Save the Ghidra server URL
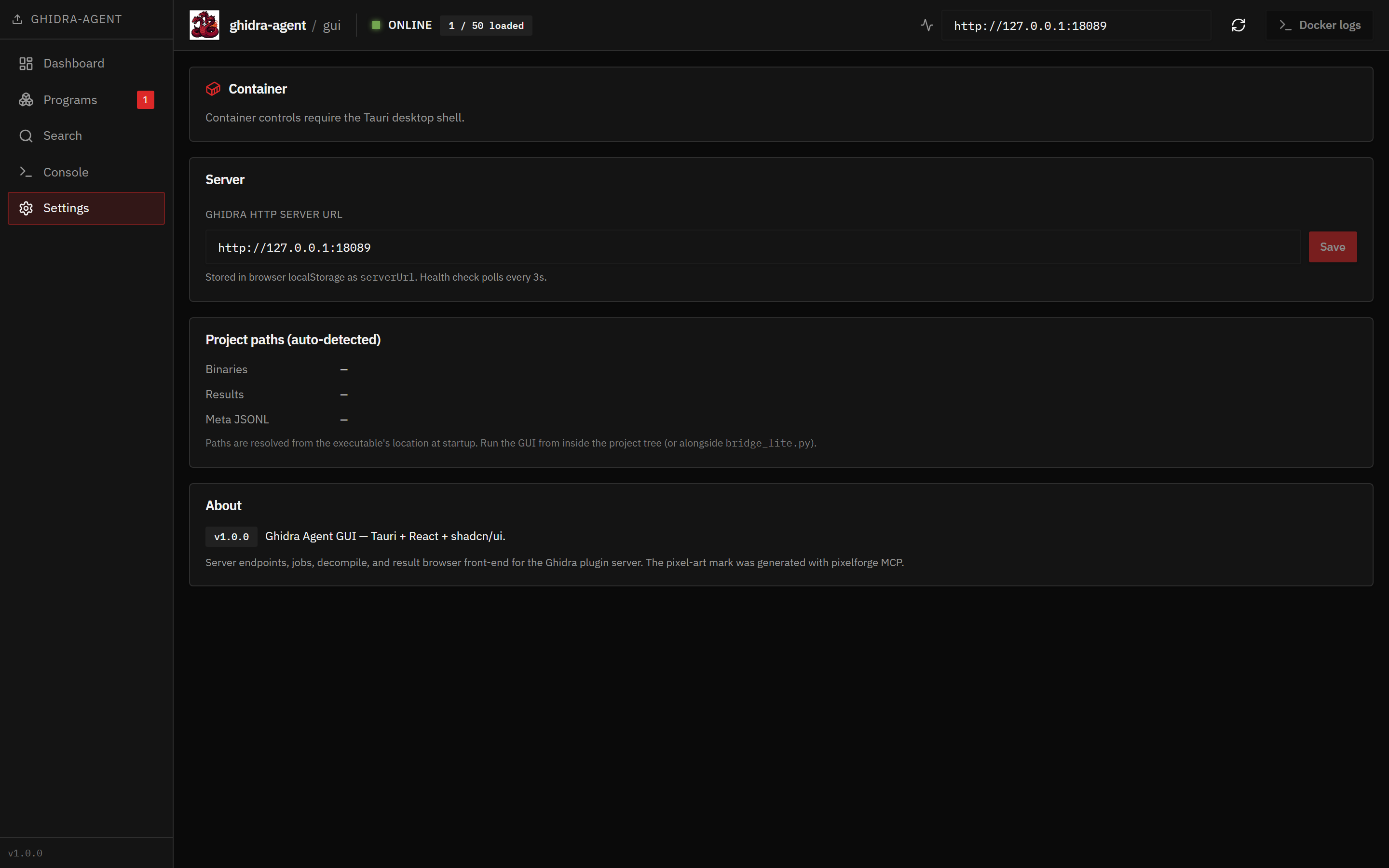The height and width of the screenshot is (868, 1389). (x=1332, y=247)
